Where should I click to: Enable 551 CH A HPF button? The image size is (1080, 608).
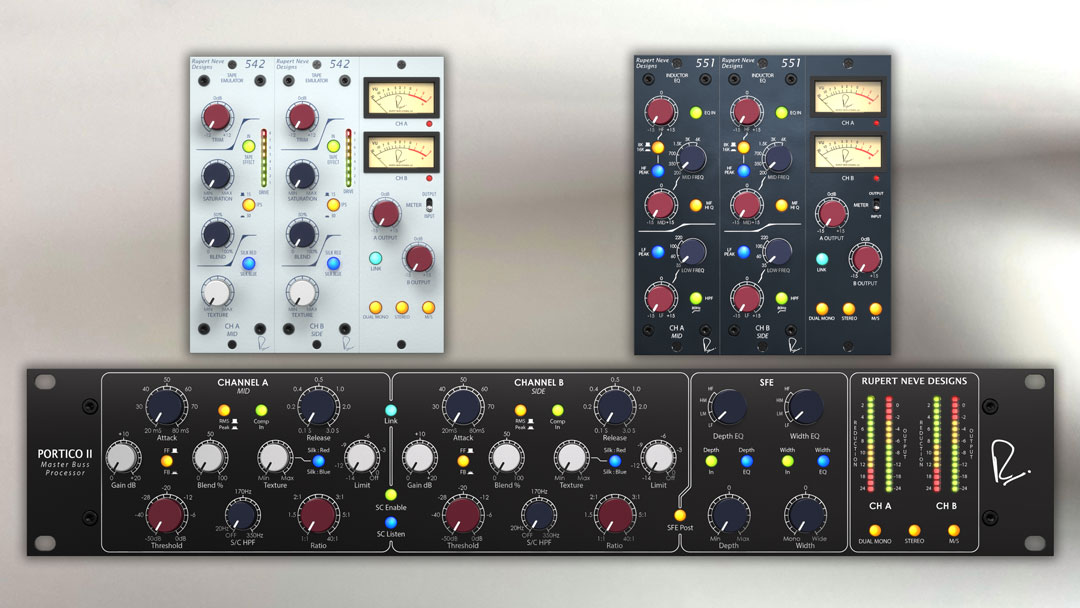coord(696,298)
